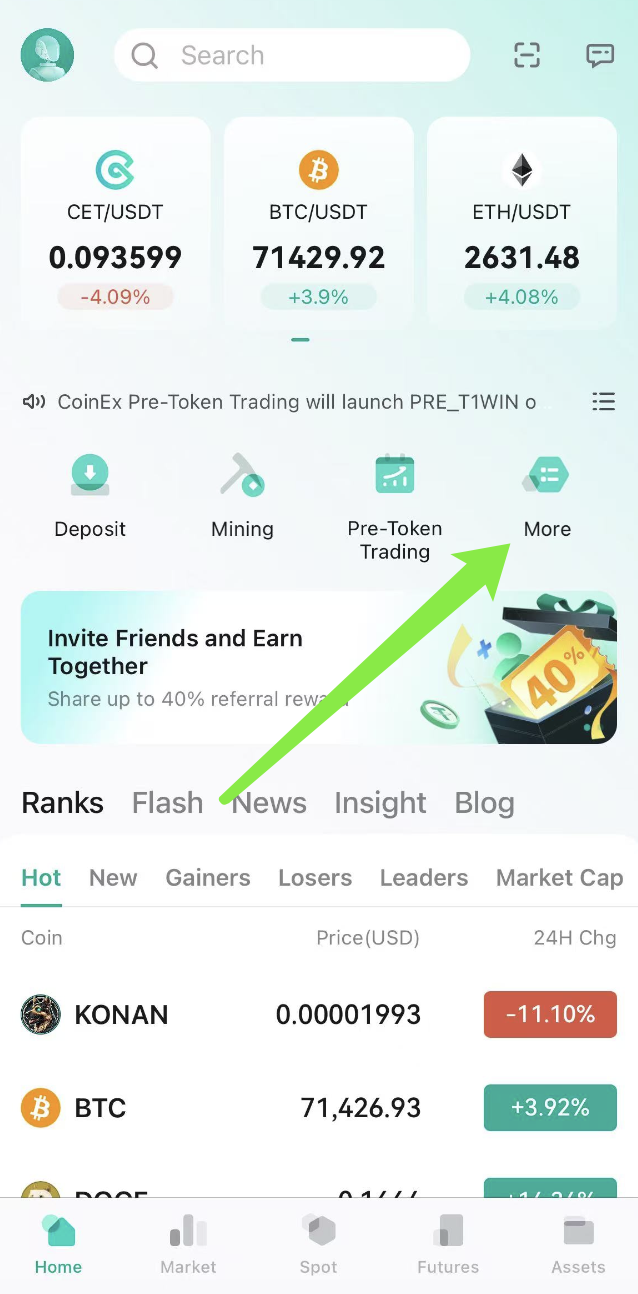This screenshot has width=638, height=1294.
Task: Open the announcements list icon
Action: [x=603, y=402]
